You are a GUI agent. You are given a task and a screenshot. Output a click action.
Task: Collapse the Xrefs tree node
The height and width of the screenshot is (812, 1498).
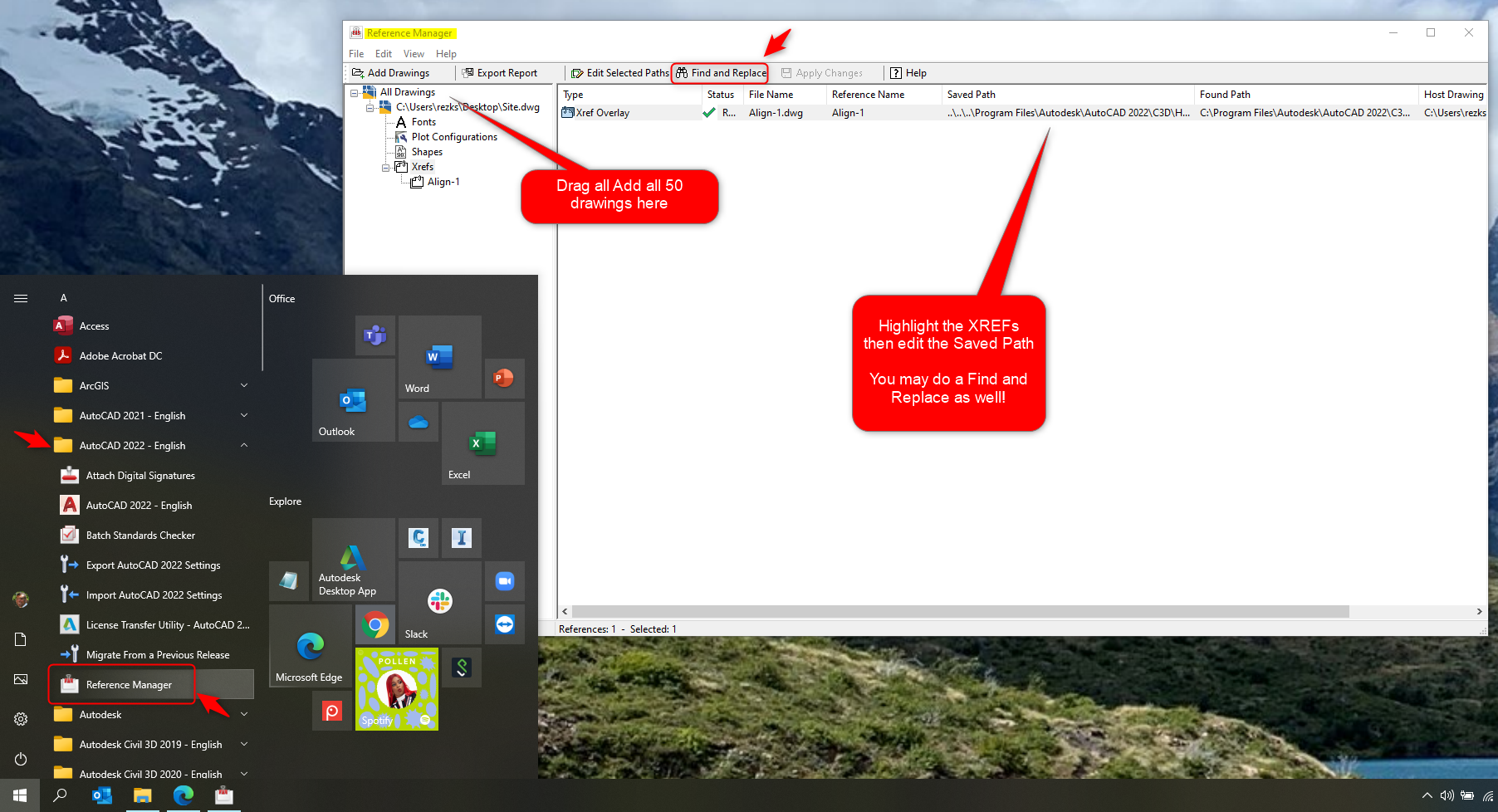(385, 167)
